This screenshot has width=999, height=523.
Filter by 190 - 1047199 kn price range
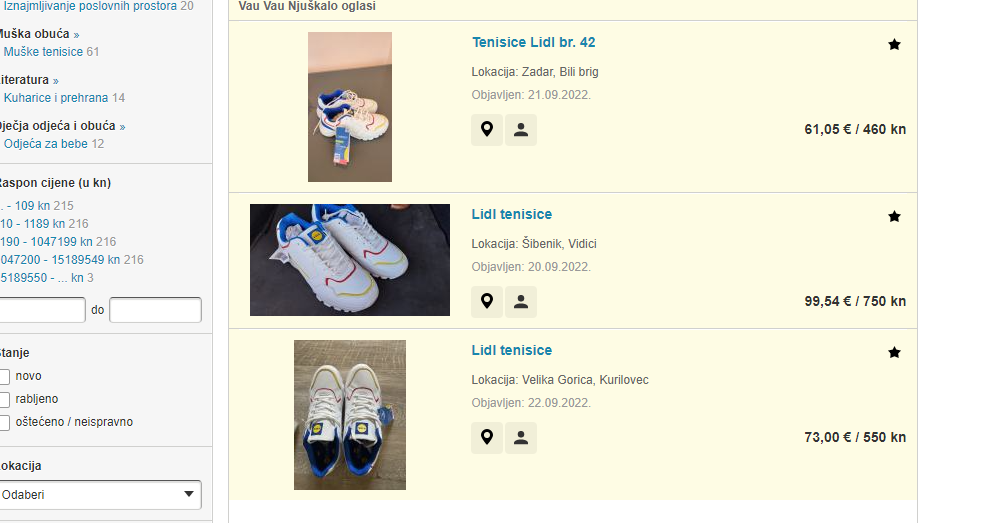[x=47, y=242]
